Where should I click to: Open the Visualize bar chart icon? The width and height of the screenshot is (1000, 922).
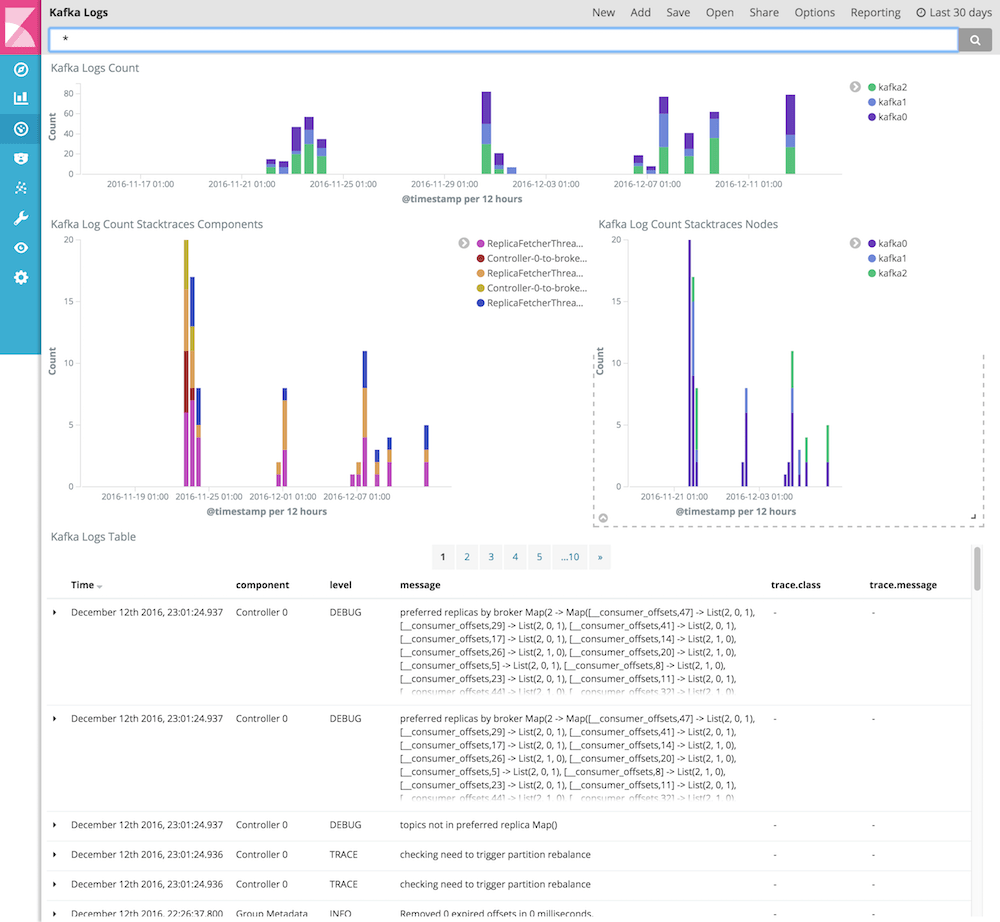[x=20, y=97]
